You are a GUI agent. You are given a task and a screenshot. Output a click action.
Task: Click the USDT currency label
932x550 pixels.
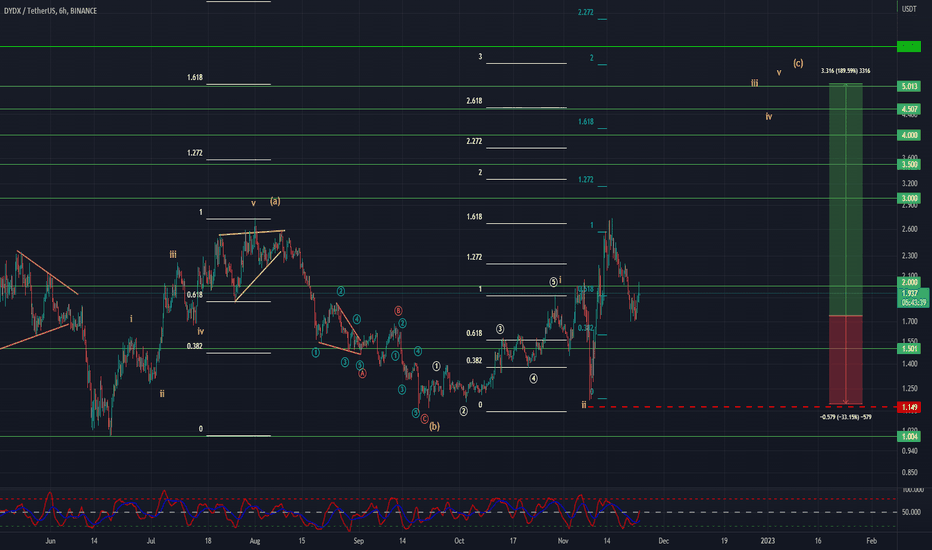[x=909, y=9]
